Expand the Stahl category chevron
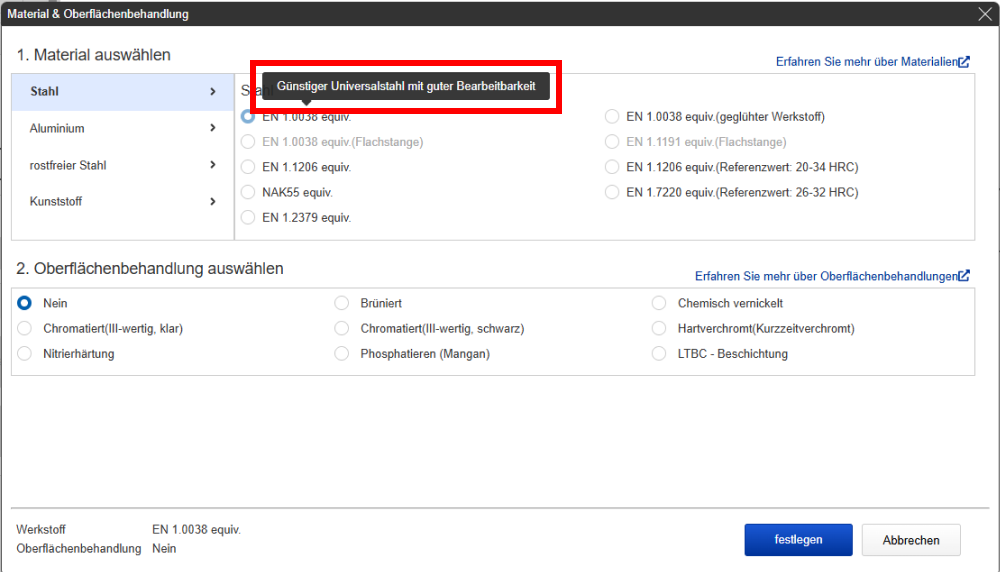 [212, 91]
